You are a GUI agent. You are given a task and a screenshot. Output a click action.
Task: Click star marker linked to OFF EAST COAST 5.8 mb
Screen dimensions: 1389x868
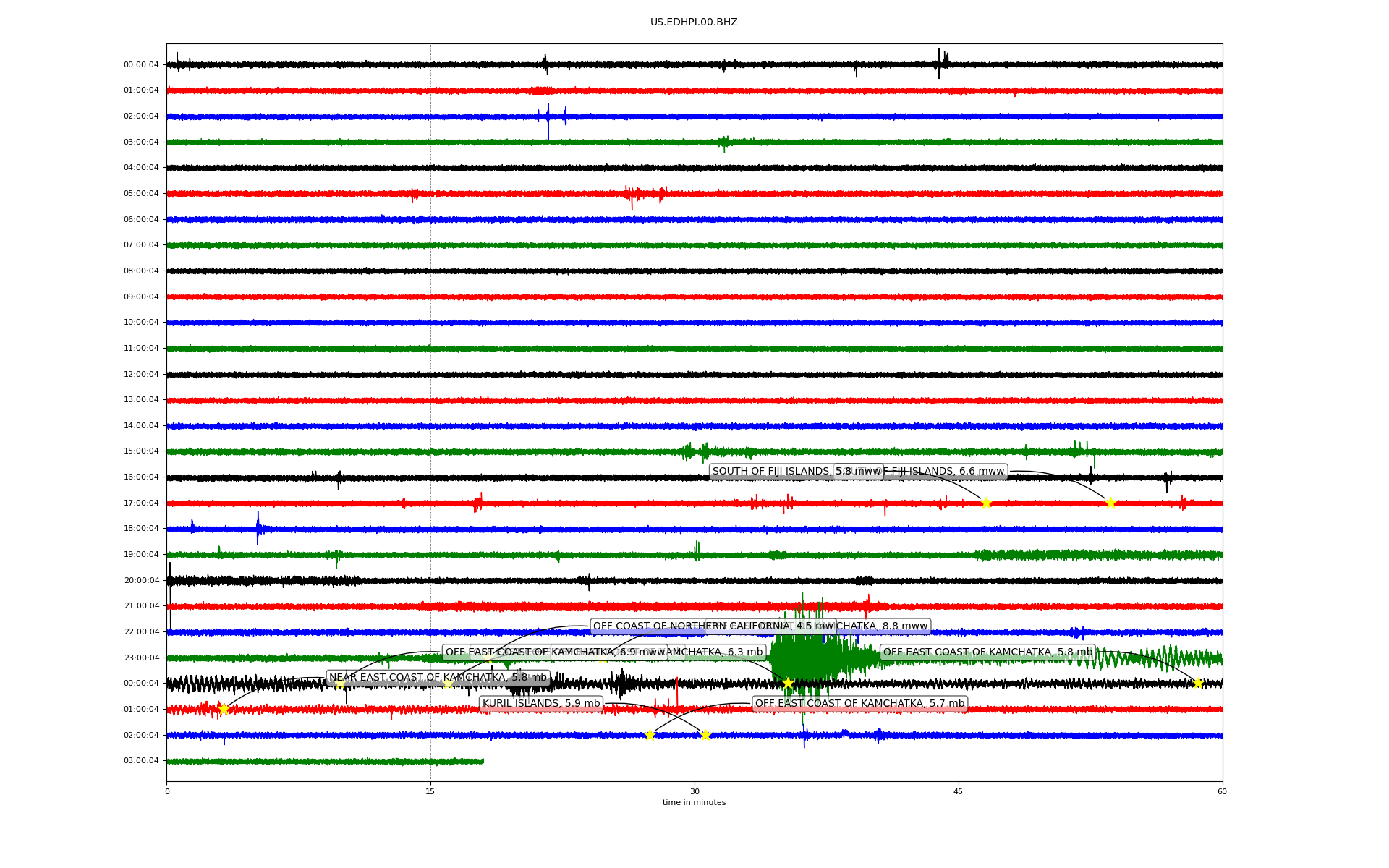coord(1198,684)
